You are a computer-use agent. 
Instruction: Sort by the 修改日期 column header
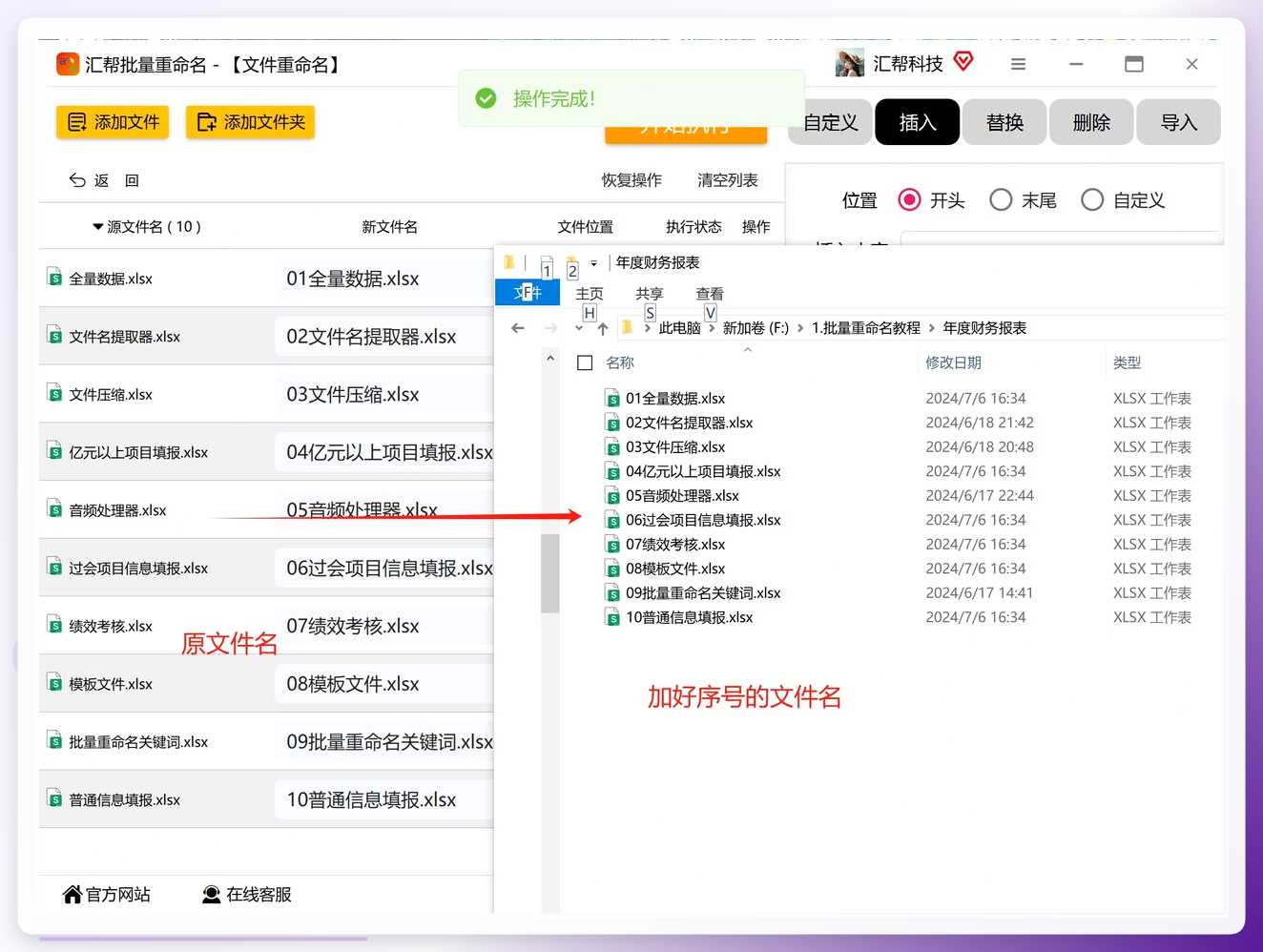click(x=953, y=362)
